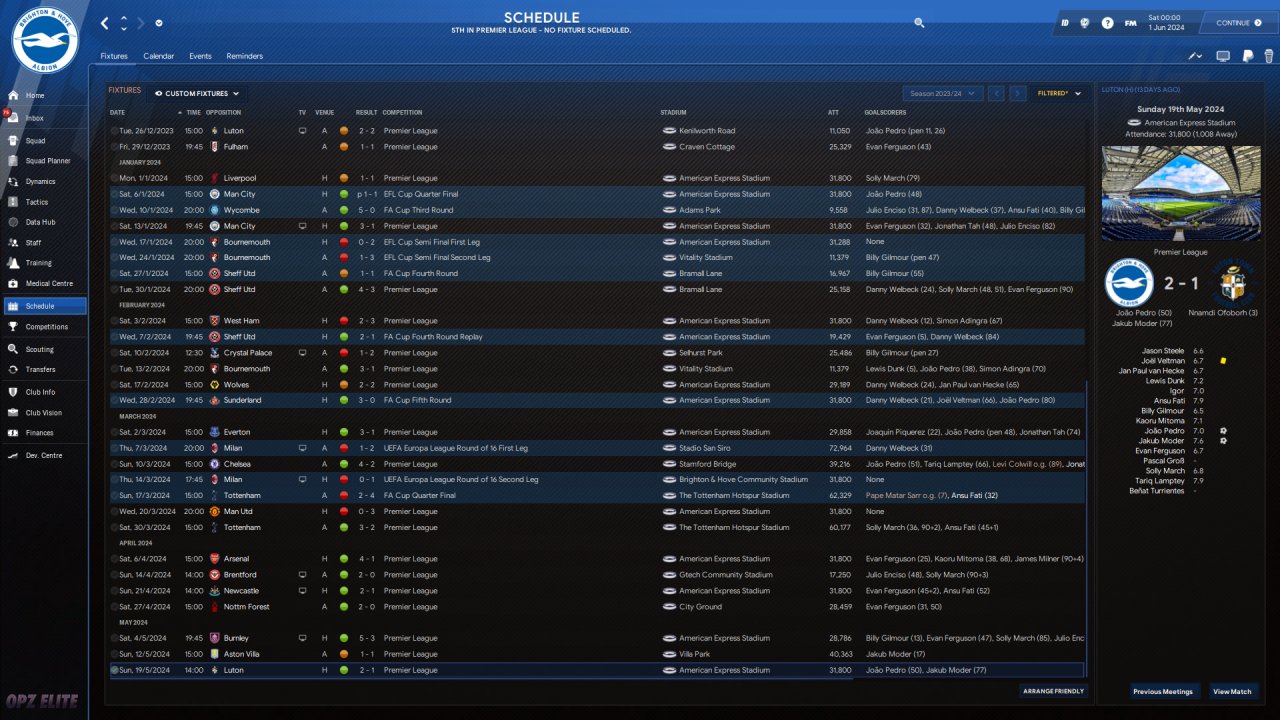The width and height of the screenshot is (1280, 720).
Task: Select the marker beside Sat, 6/4/2024 fixture
Action: coord(115,559)
